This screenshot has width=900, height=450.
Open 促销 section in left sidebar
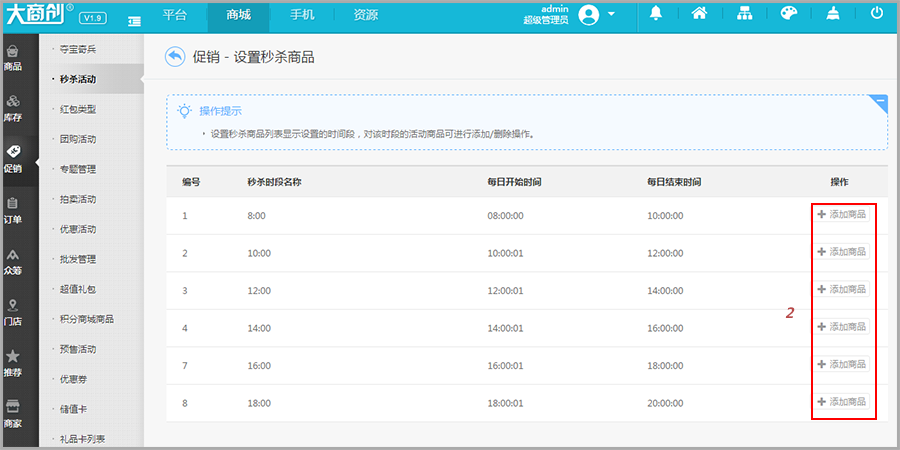point(13,160)
